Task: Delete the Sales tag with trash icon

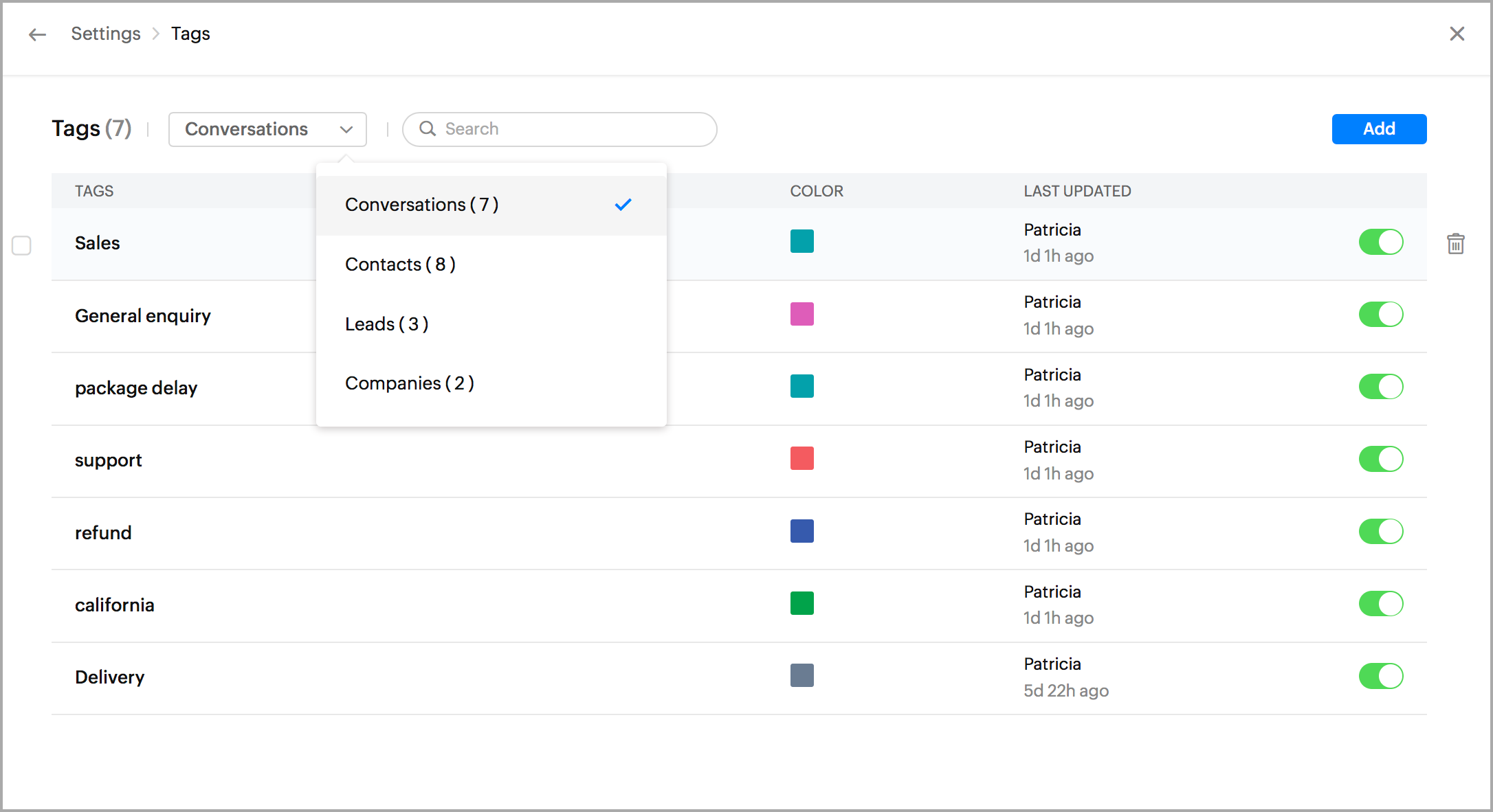Action: tap(1455, 244)
